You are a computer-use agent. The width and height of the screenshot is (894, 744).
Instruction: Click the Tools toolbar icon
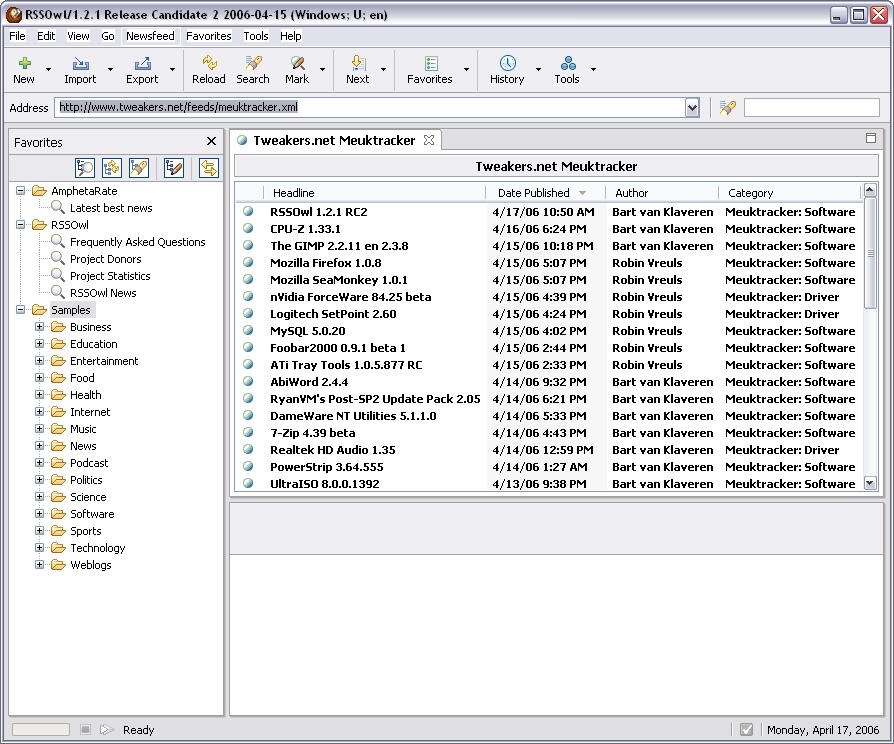[x=567, y=64]
